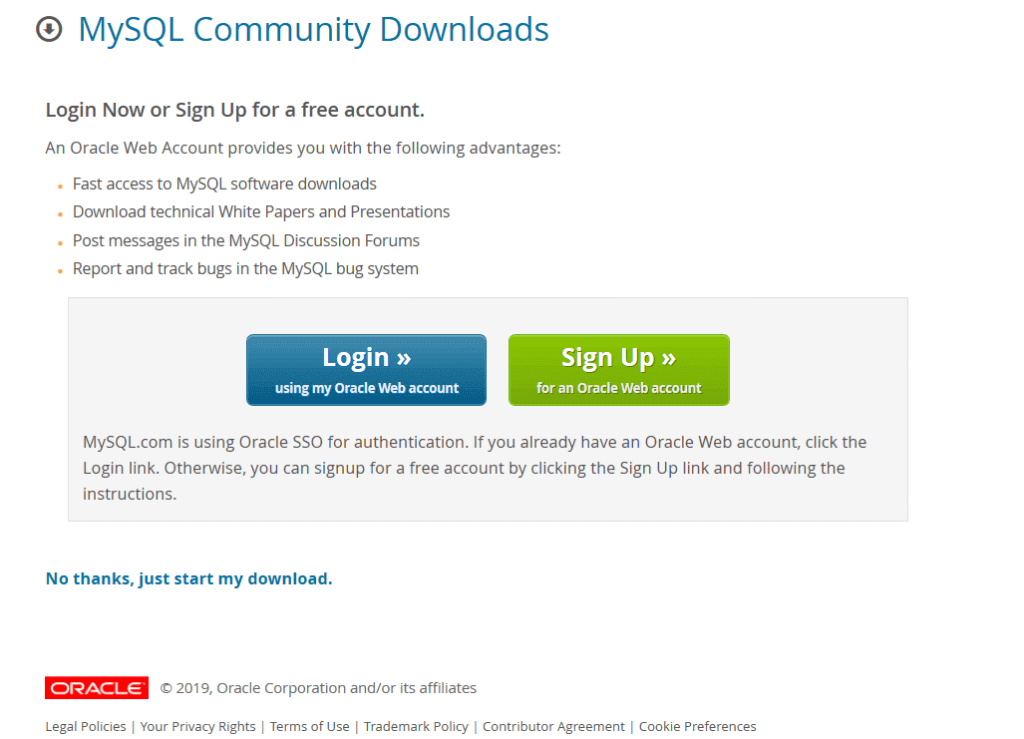Click the 'Login Now or Sign Up' heading
1024x739 pixels.
click(235, 110)
